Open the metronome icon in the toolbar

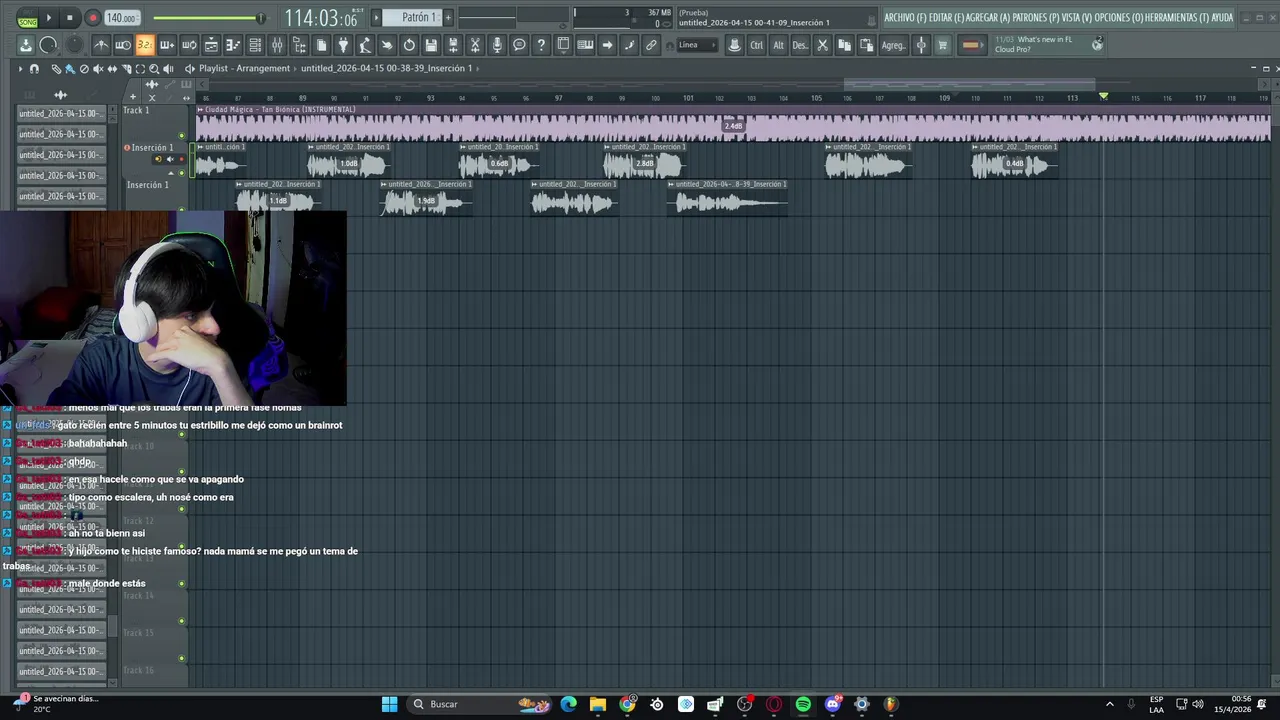(102, 45)
